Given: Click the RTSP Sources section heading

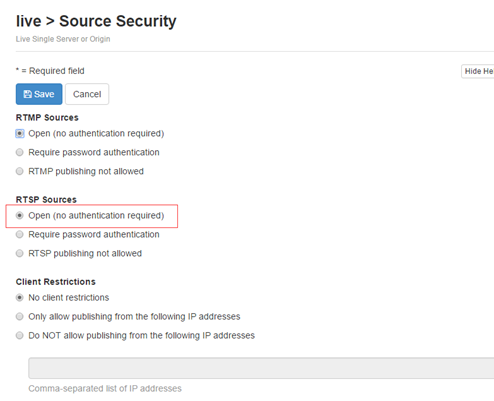Looking at the screenshot, I should coord(46,200).
